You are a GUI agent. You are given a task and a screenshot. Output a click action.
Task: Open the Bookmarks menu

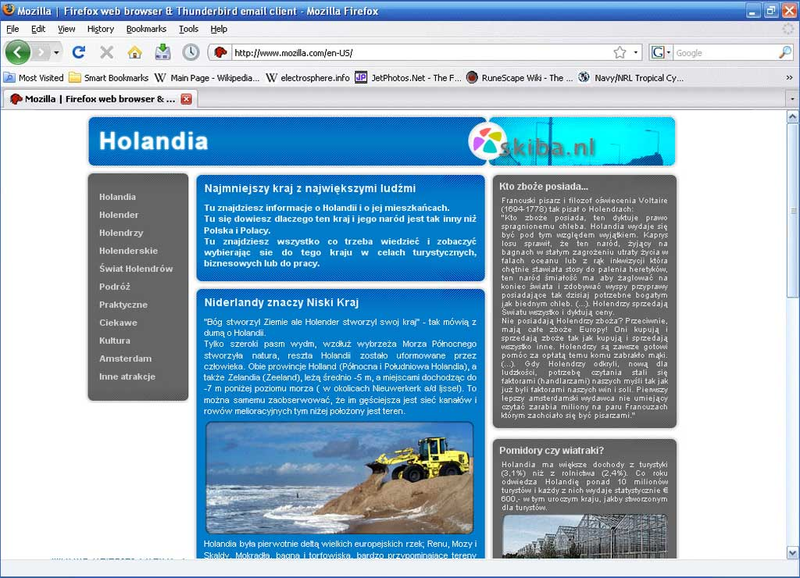(146, 29)
